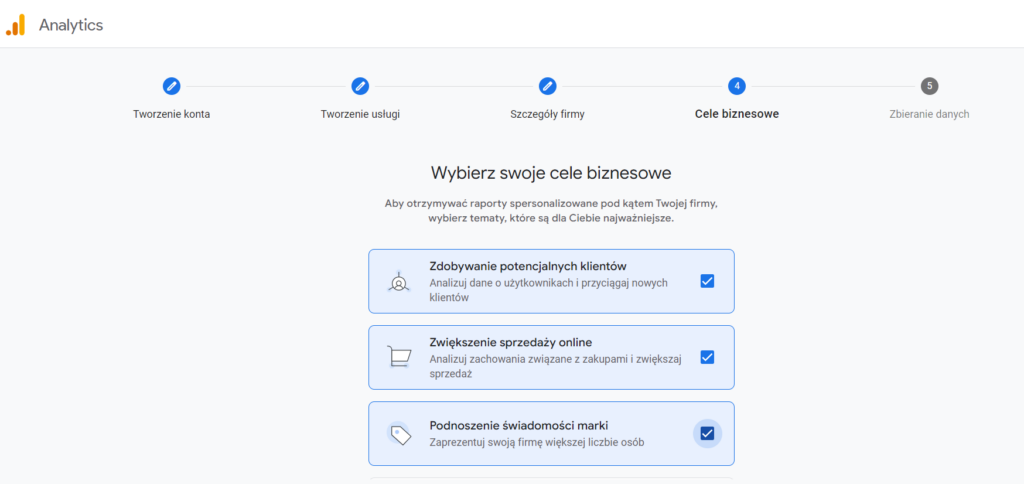Click the lead generation target person icon
This screenshot has height=484, width=1024.
coord(399,282)
